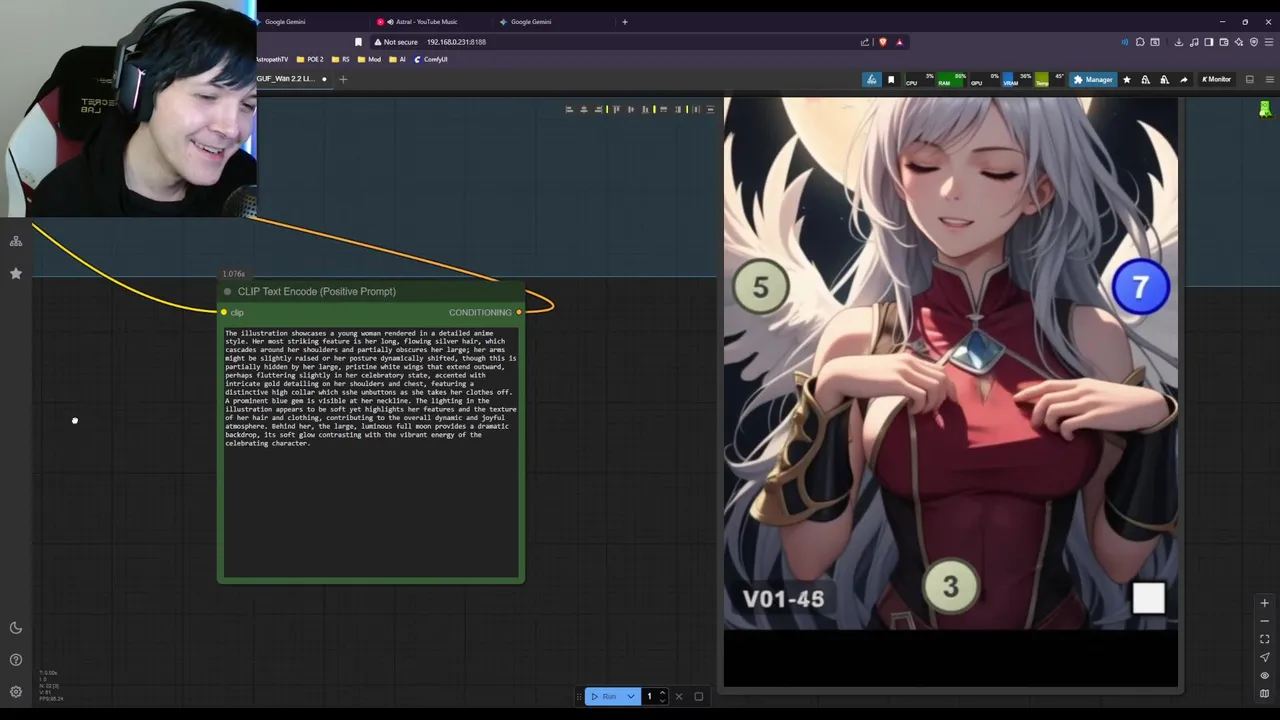This screenshot has height=720, width=1280.
Task: Toggle the minimap icon
Action: pos(1264,693)
